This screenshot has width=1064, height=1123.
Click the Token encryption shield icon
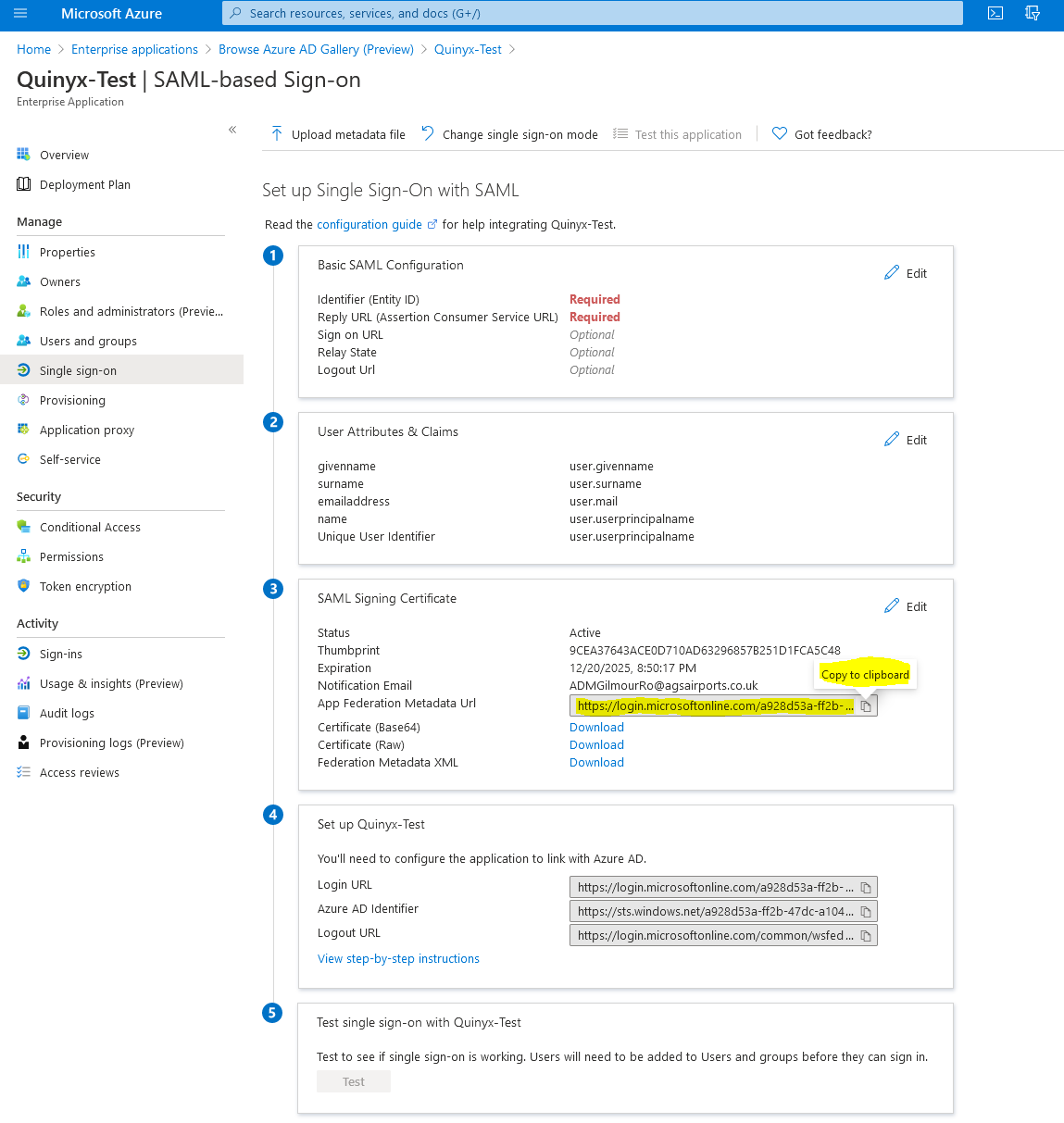click(23, 586)
